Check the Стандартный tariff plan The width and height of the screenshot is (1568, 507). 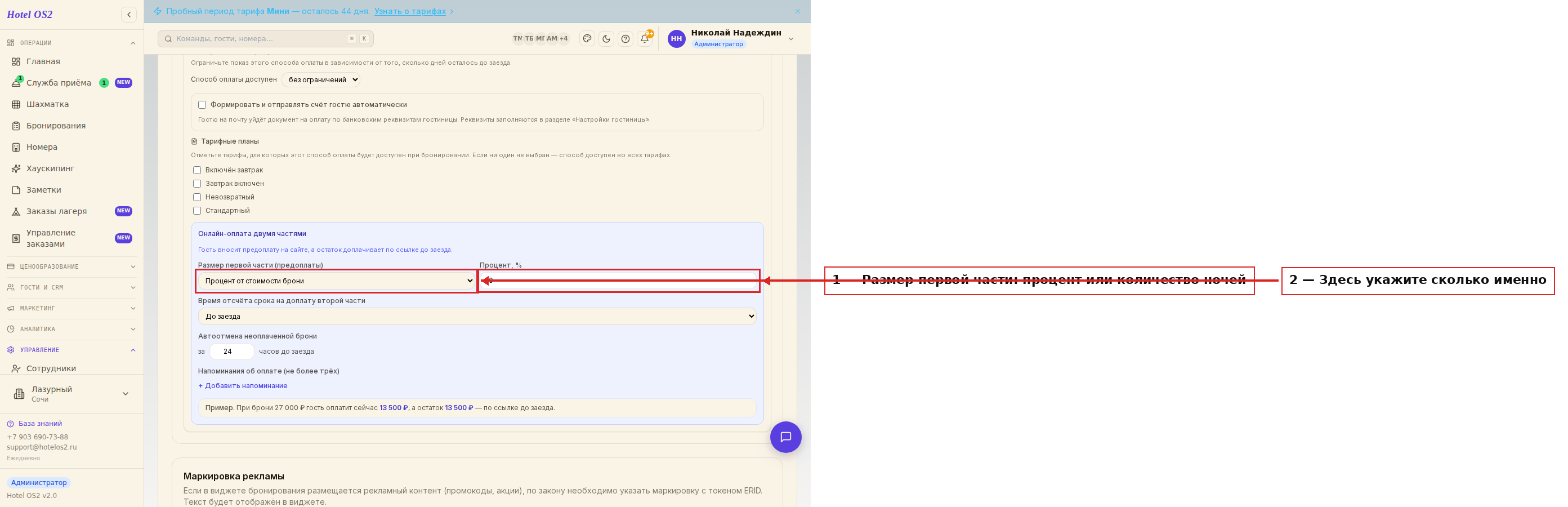tap(197, 210)
